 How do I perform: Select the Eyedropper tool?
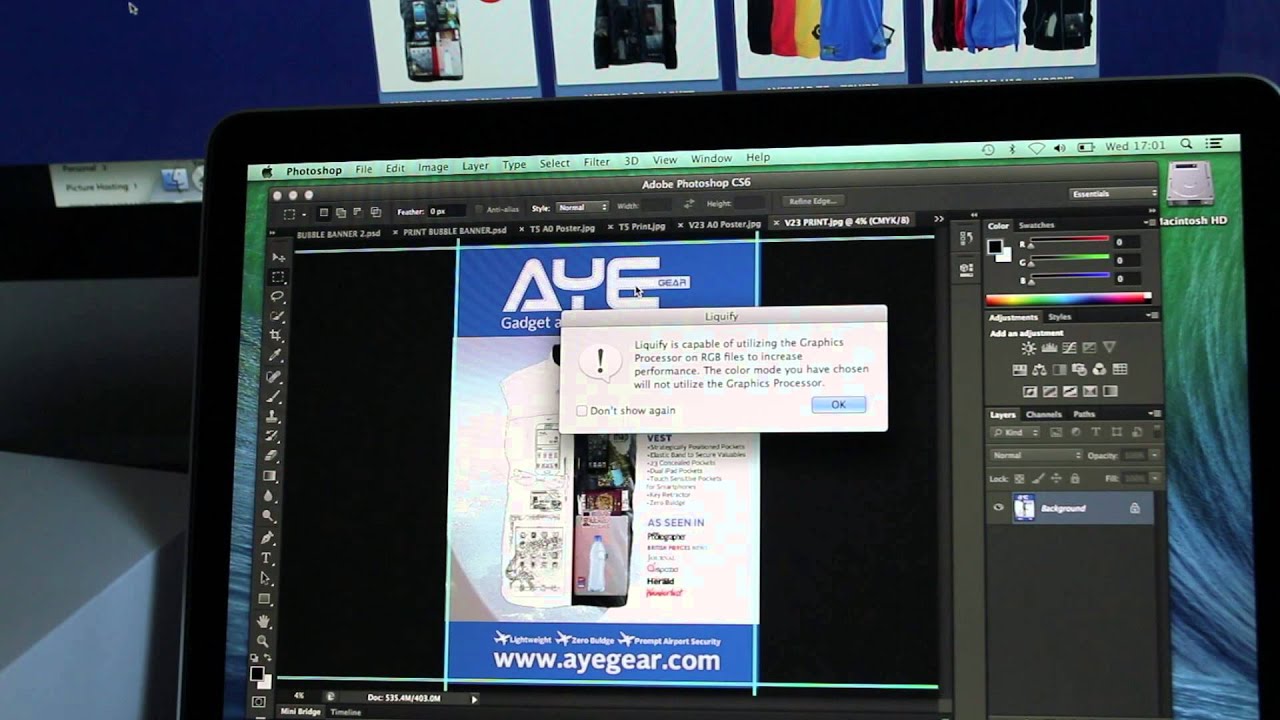274,356
